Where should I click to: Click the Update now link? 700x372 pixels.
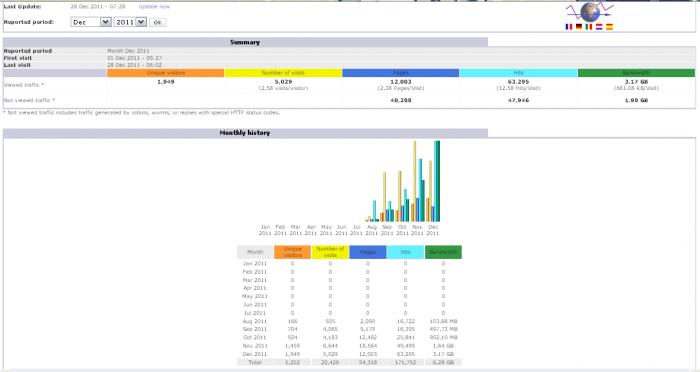point(154,7)
